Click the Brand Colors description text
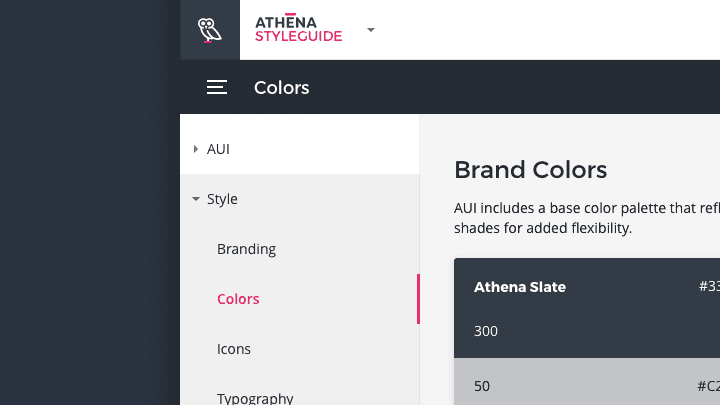Viewport: 720px width, 405px height. click(586, 218)
